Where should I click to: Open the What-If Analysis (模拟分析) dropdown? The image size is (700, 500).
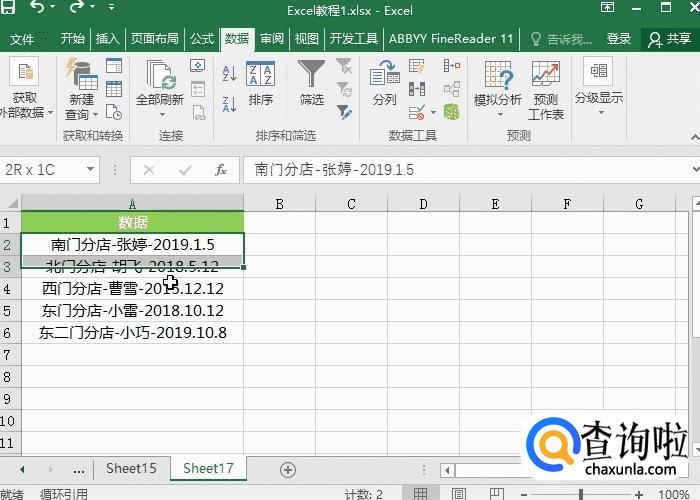coord(497,88)
